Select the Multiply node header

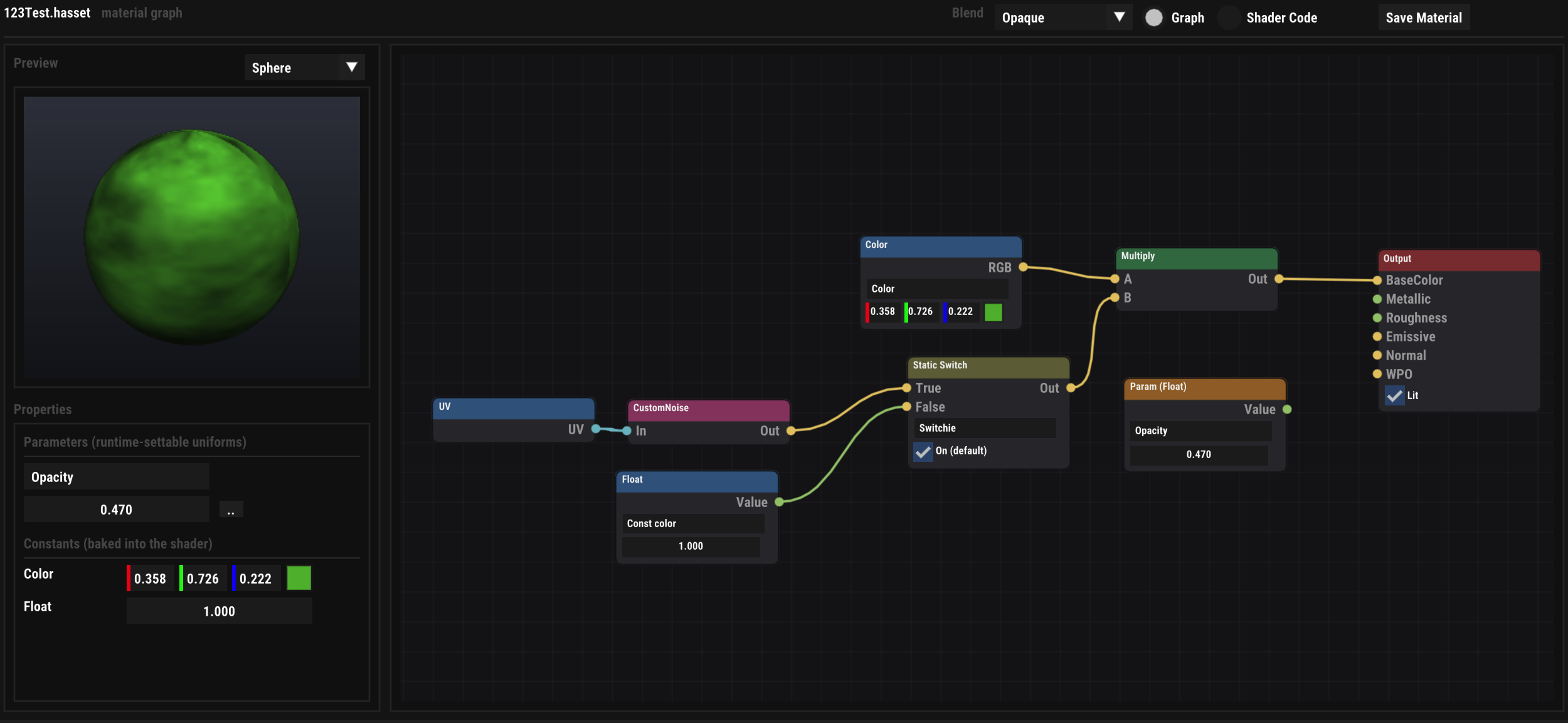pos(1197,257)
